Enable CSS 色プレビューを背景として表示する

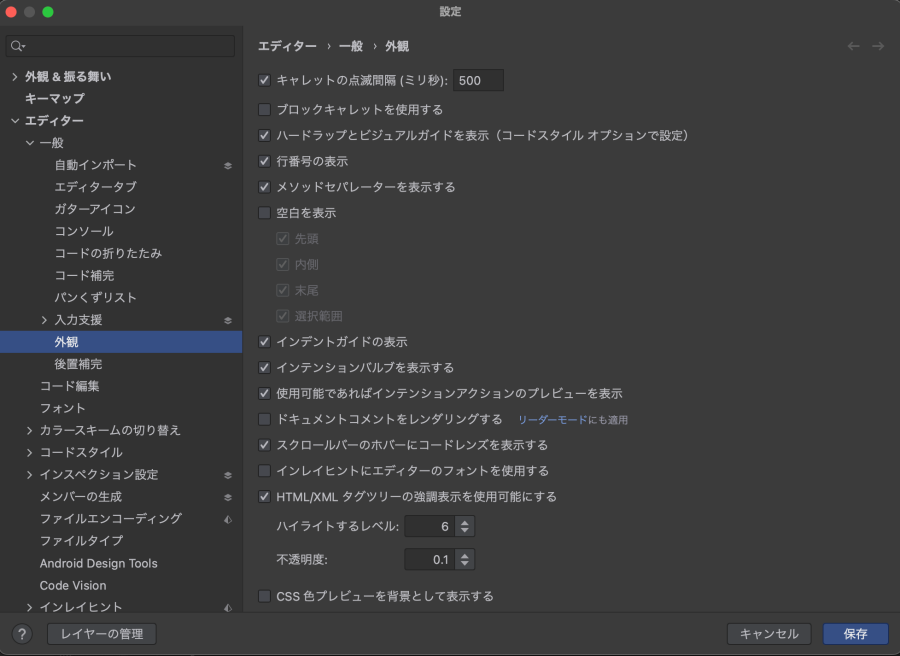point(265,596)
